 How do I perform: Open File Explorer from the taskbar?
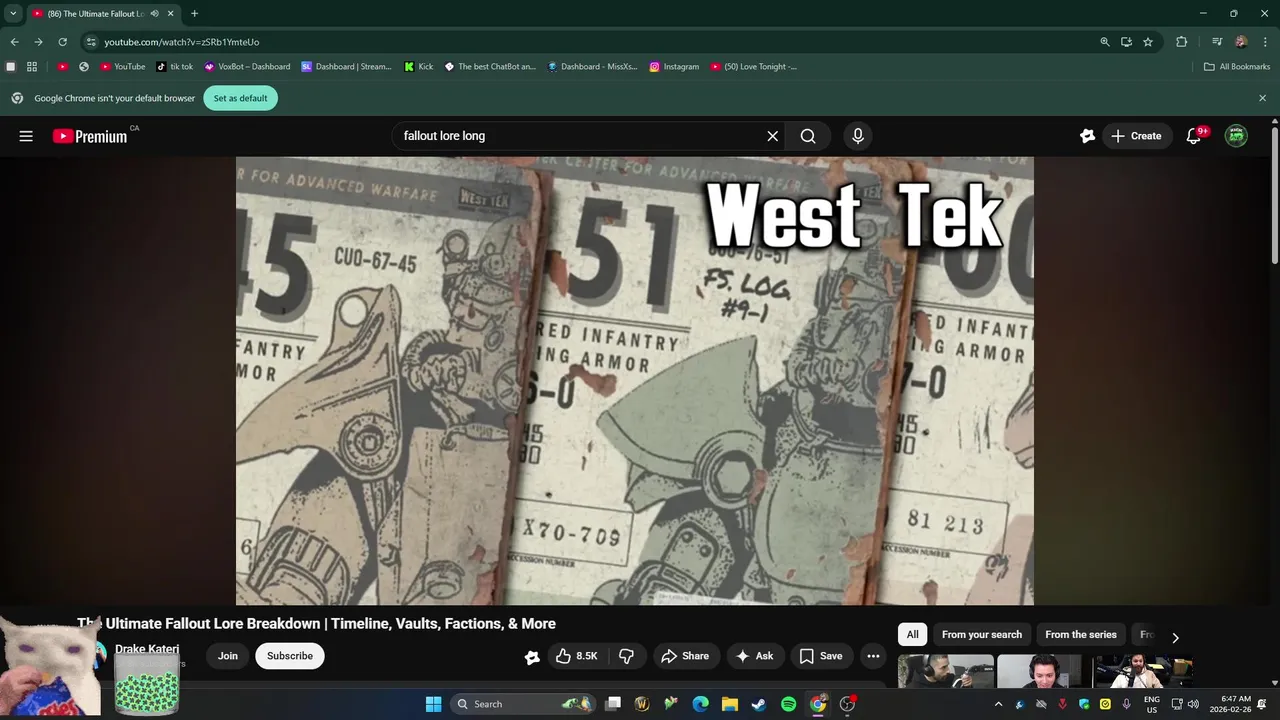730,704
